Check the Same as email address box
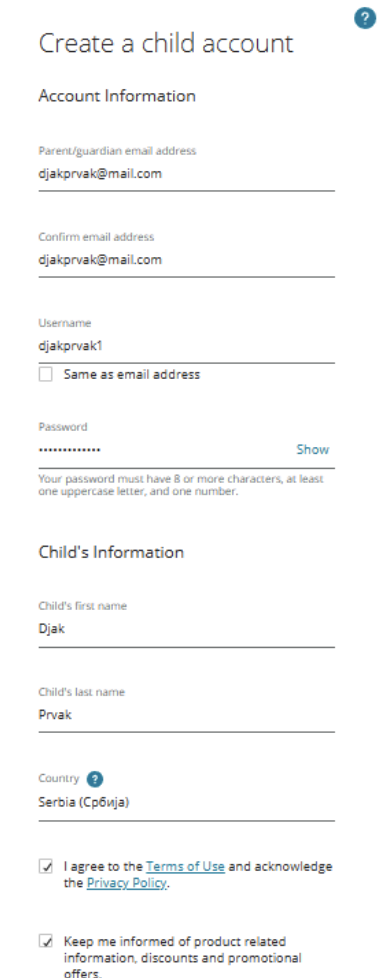The height and width of the screenshot is (978, 384). coord(46,375)
